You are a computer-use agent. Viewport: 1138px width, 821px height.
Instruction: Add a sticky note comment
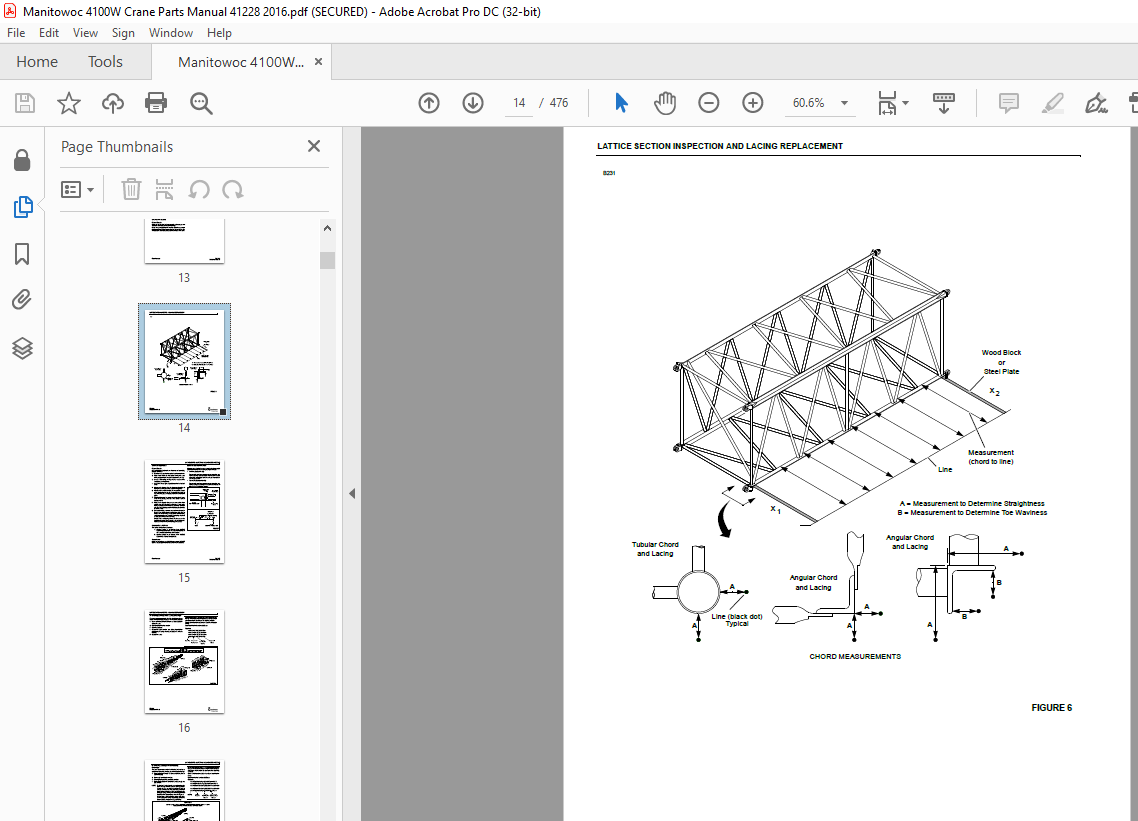tap(1009, 103)
